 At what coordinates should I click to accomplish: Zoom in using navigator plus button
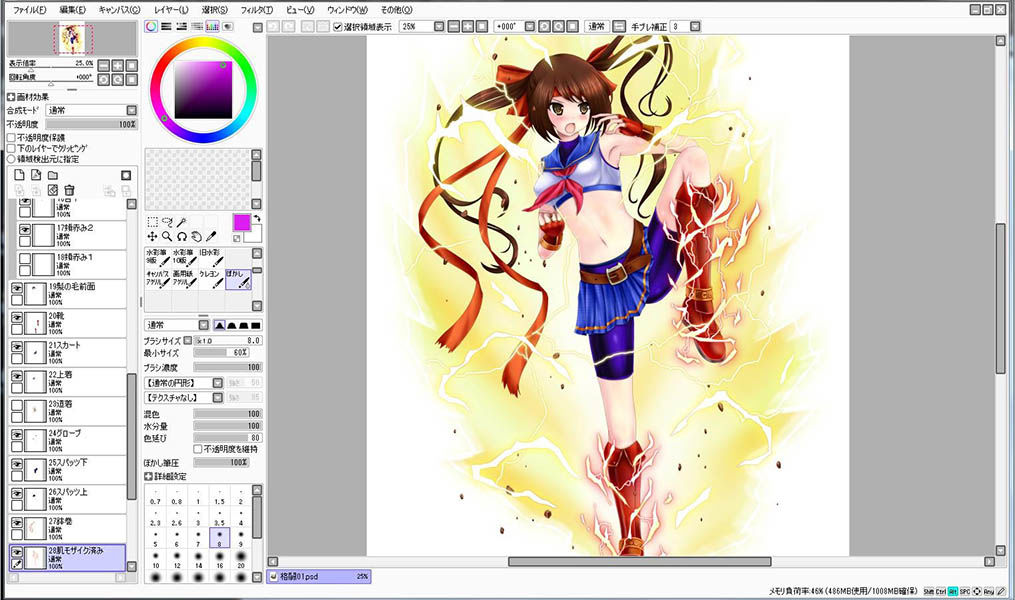(x=118, y=65)
